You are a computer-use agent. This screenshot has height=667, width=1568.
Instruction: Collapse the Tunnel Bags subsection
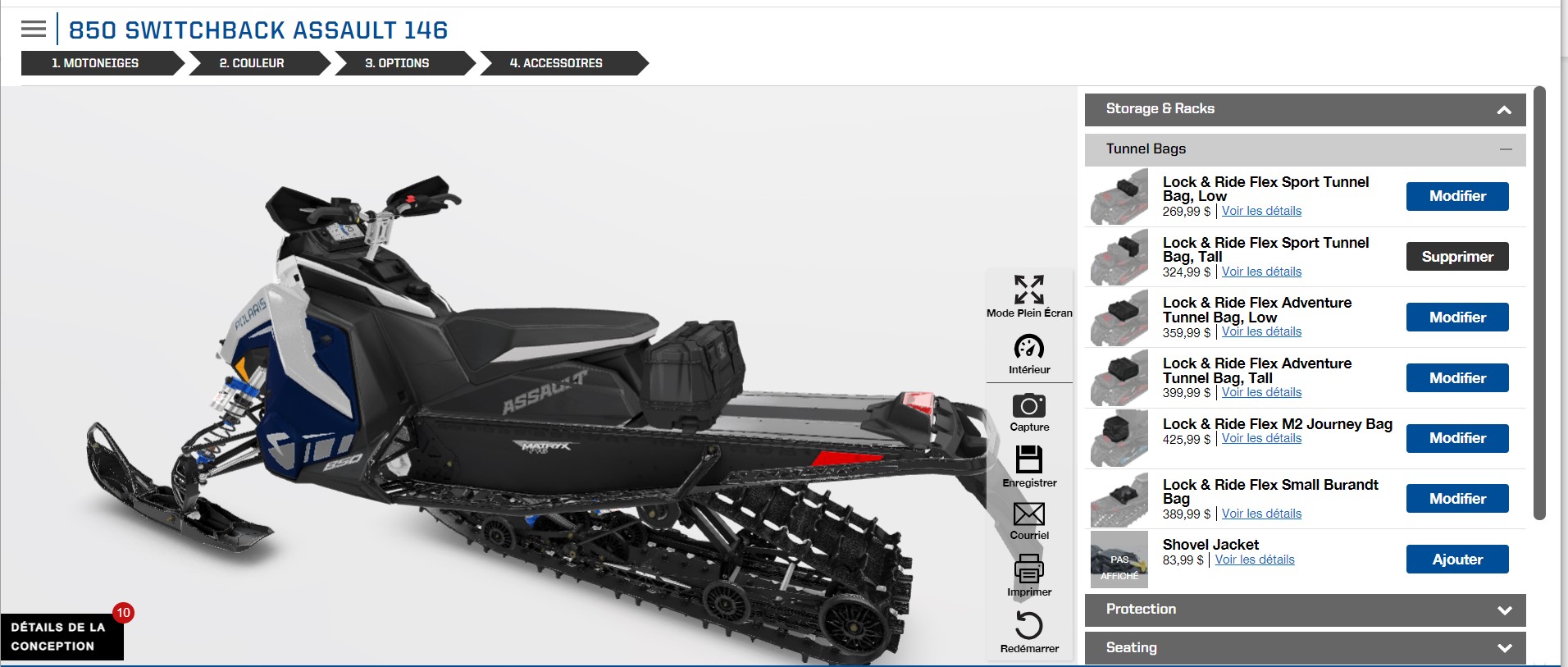pos(1305,149)
